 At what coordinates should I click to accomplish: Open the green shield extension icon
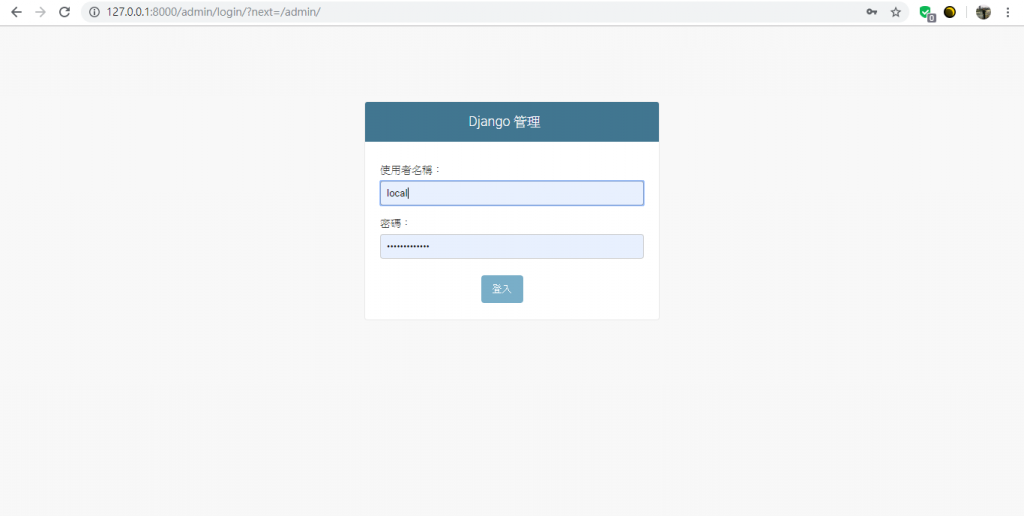926,12
